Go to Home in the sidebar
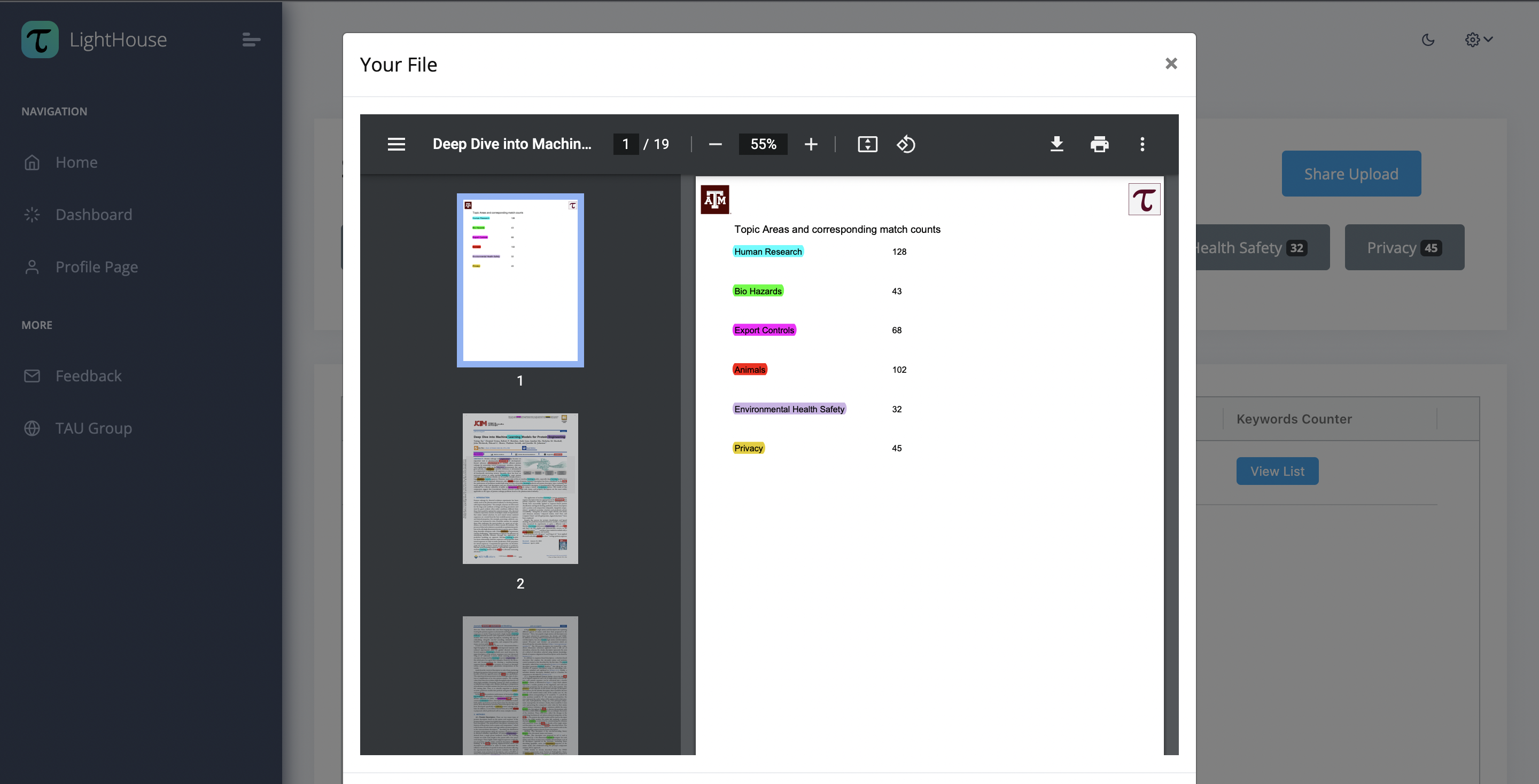1539x784 pixels. tap(76, 162)
